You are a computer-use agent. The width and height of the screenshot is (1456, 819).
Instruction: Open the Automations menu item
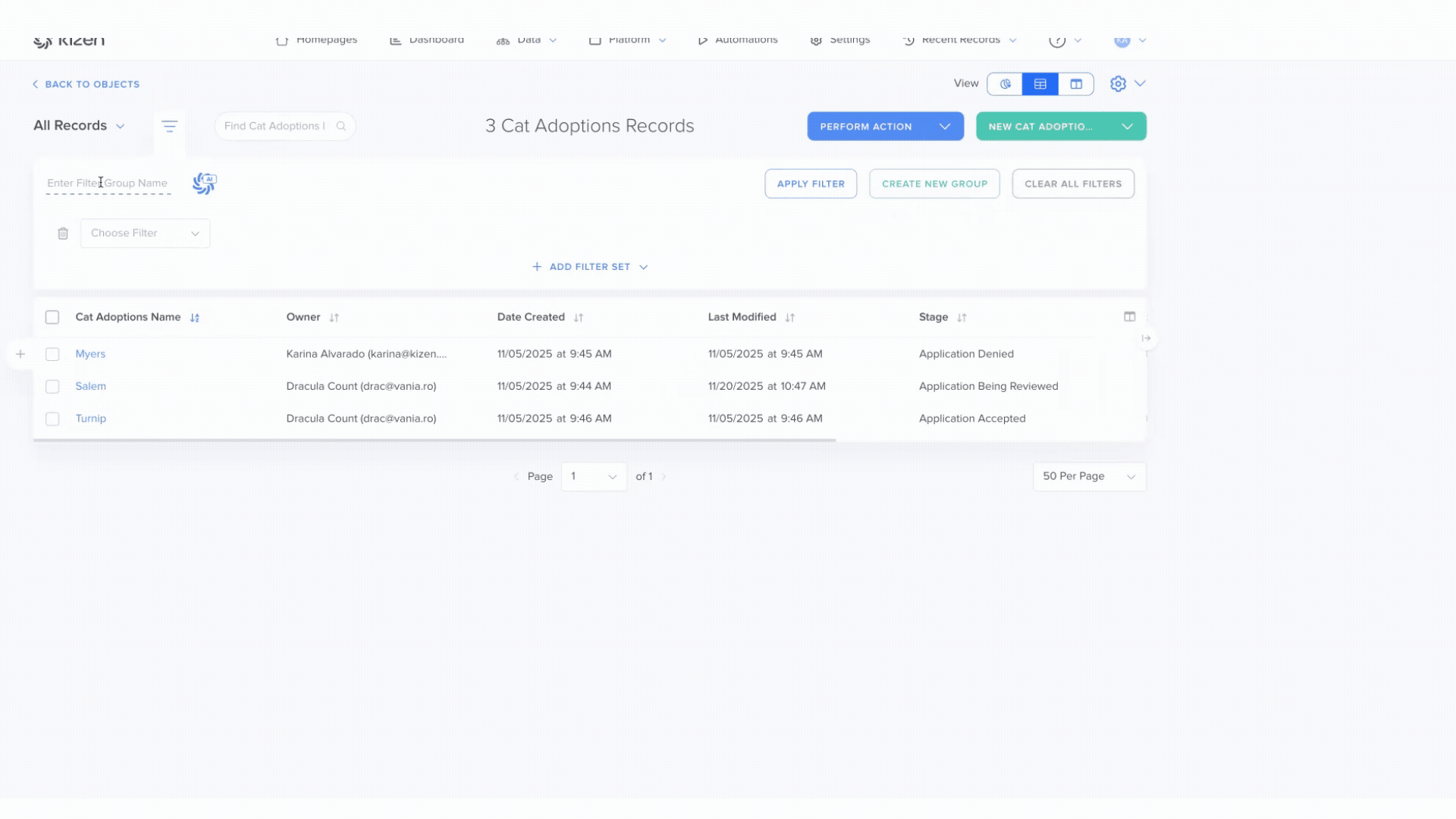(x=738, y=40)
